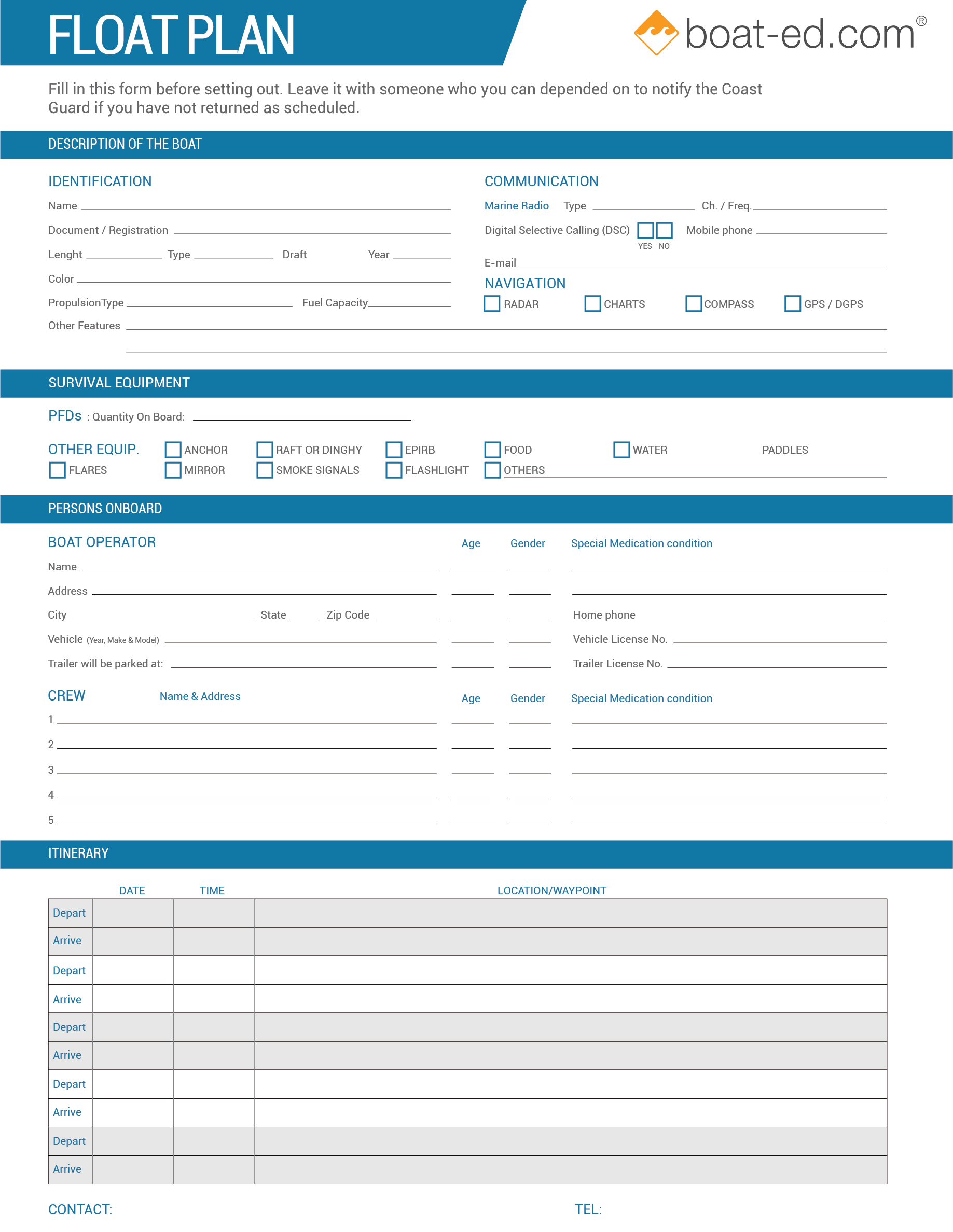The width and height of the screenshot is (953, 1232).
Task: Enable the GPS / DGPS checkbox
Action: (x=792, y=304)
